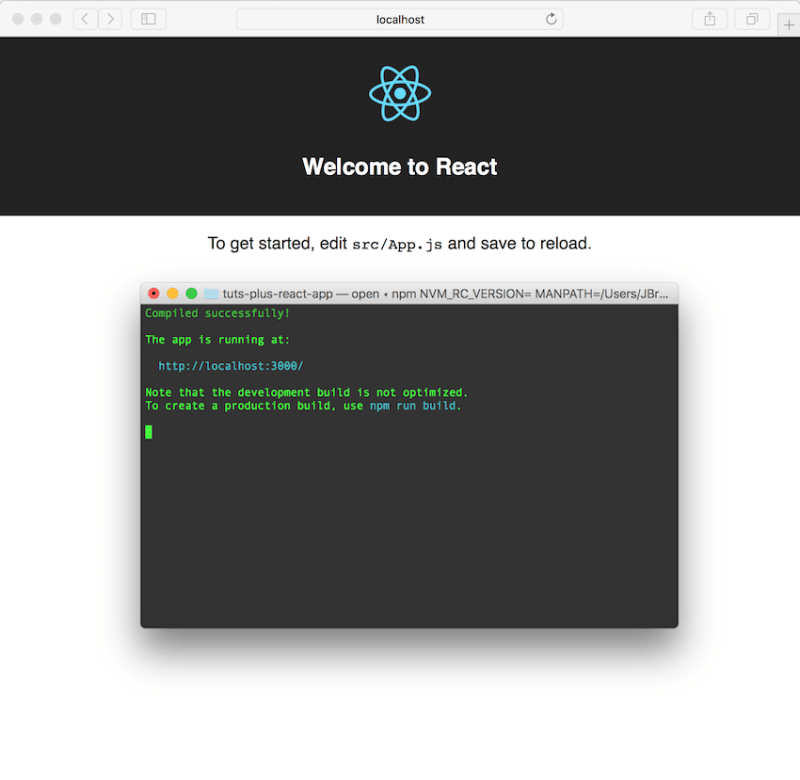The height and width of the screenshot is (780, 800).
Task: Close the terminal window with red button
Action: click(154, 293)
